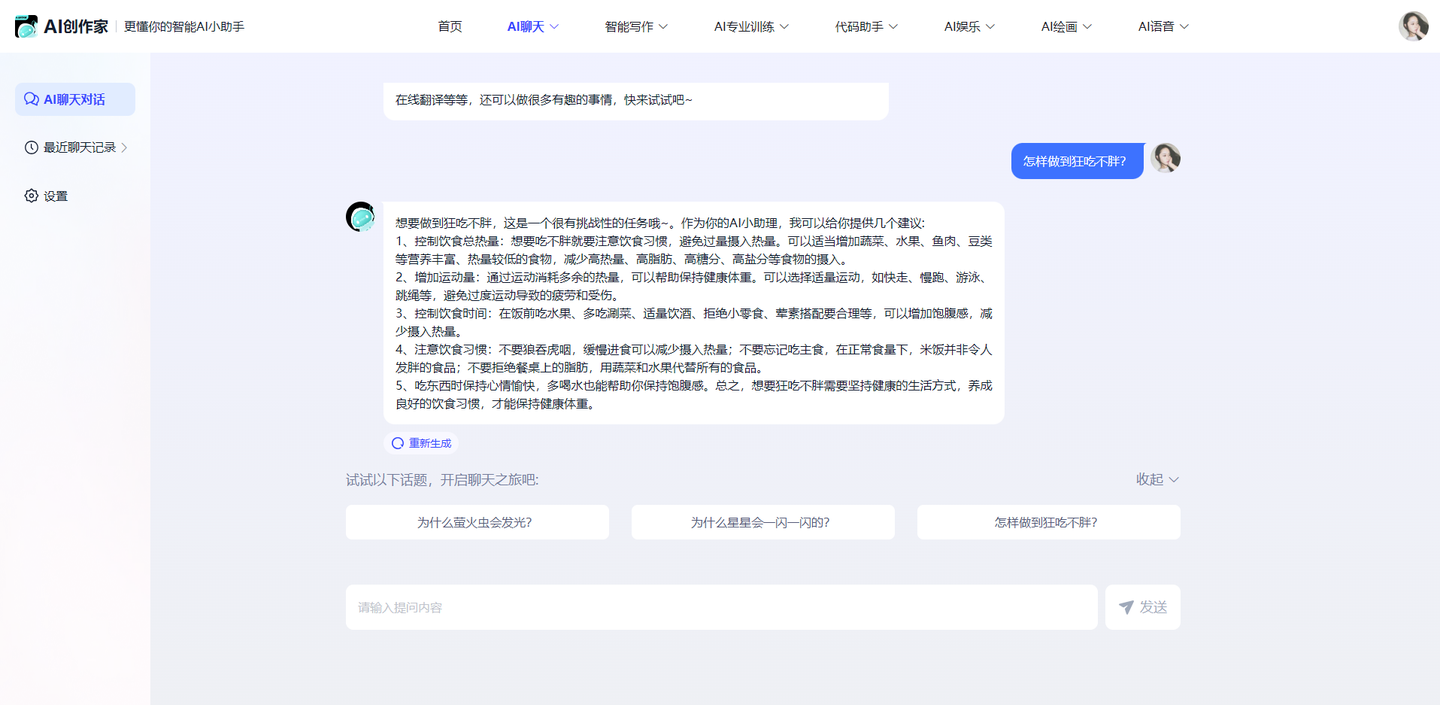Open the AI专业训练 menu

click(751, 27)
